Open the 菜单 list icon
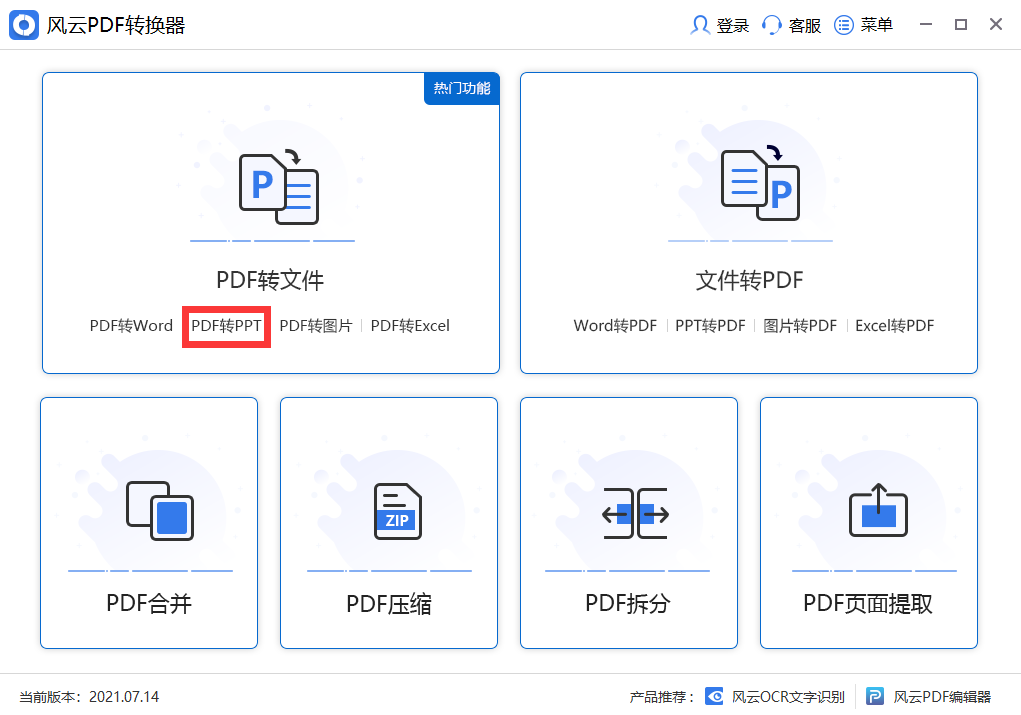Image resolution: width=1021 pixels, height=715 pixels. [844, 25]
